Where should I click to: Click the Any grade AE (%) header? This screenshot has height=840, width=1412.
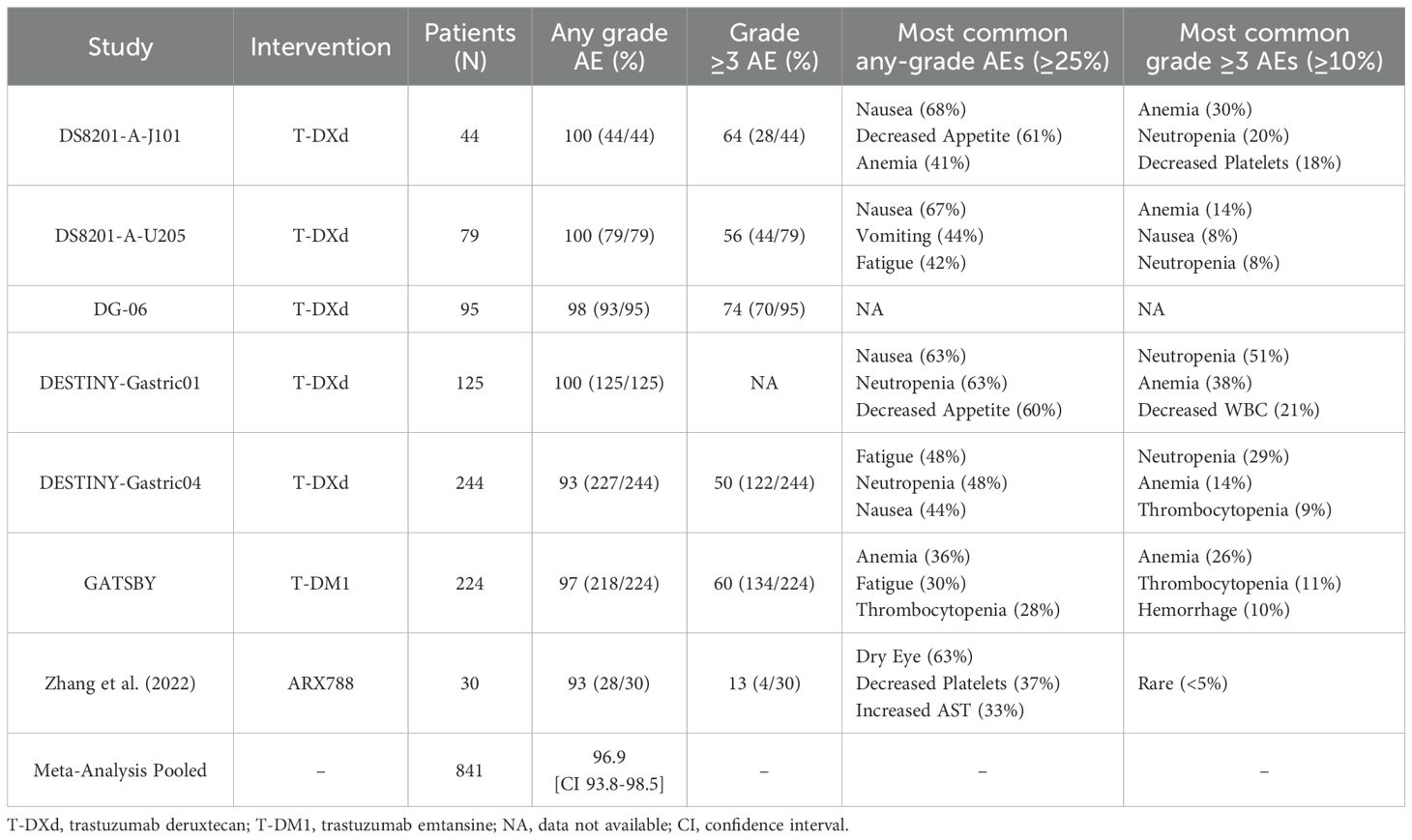609,46
